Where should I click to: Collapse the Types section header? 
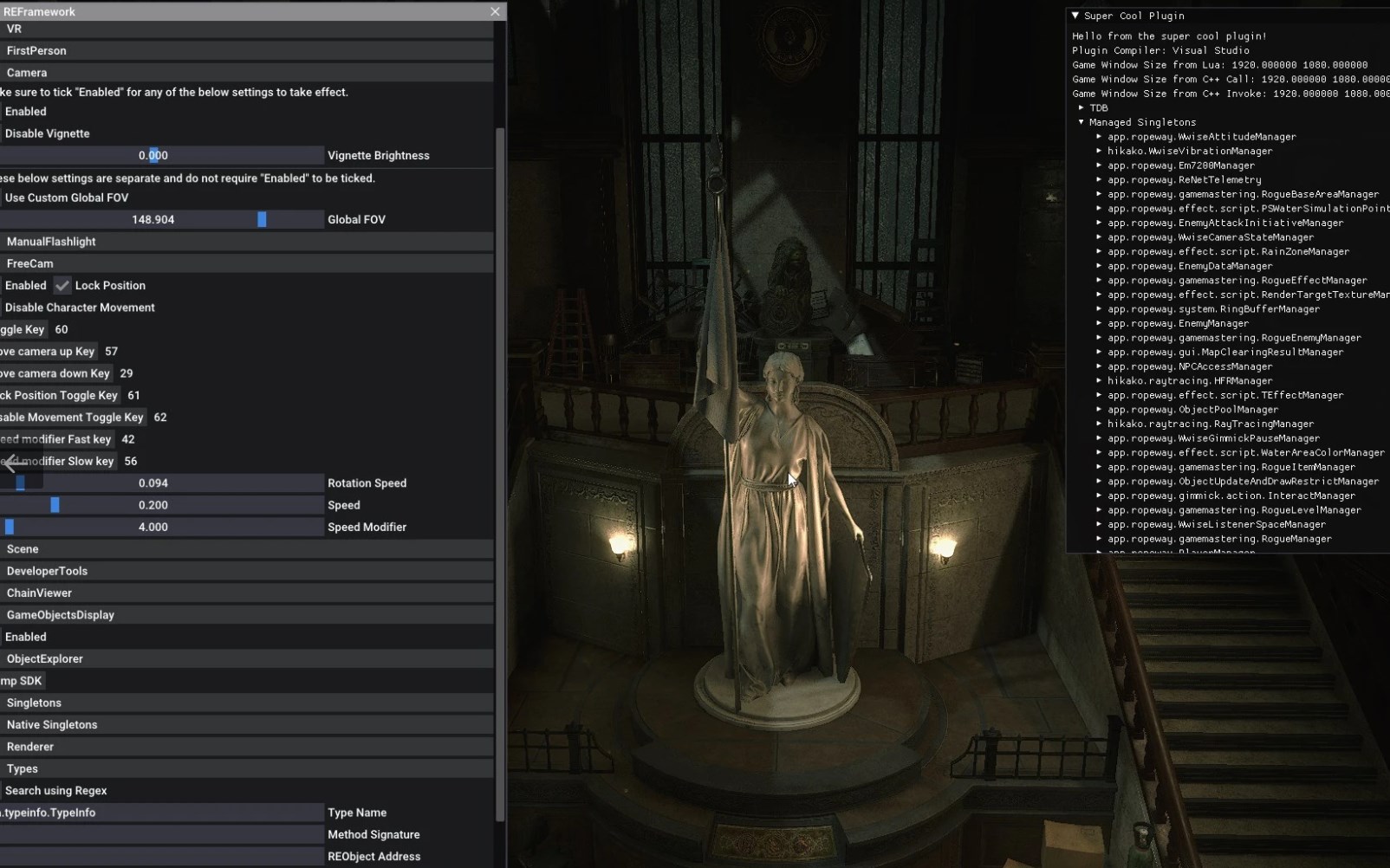tap(247, 769)
